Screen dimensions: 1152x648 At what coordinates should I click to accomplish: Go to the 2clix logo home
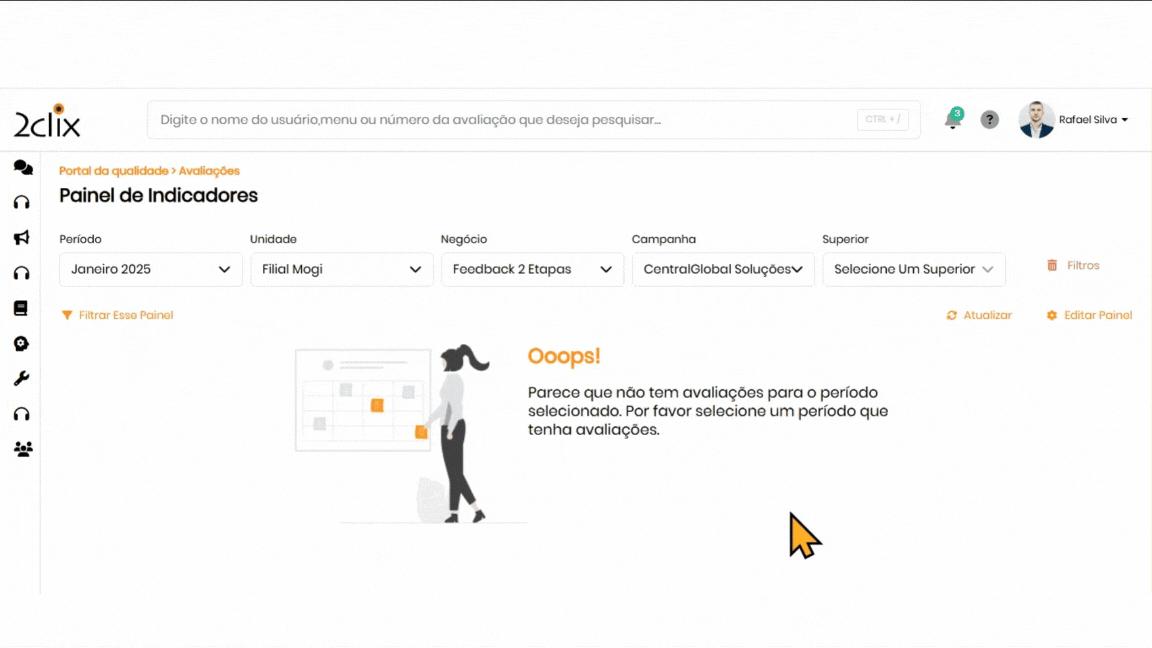pos(47,121)
